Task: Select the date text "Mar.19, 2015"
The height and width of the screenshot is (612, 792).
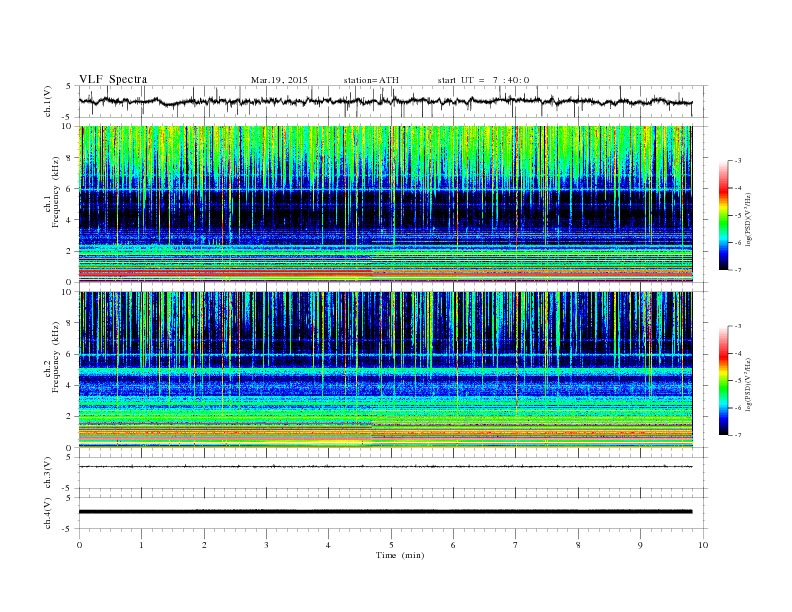Action: pyautogui.click(x=279, y=80)
